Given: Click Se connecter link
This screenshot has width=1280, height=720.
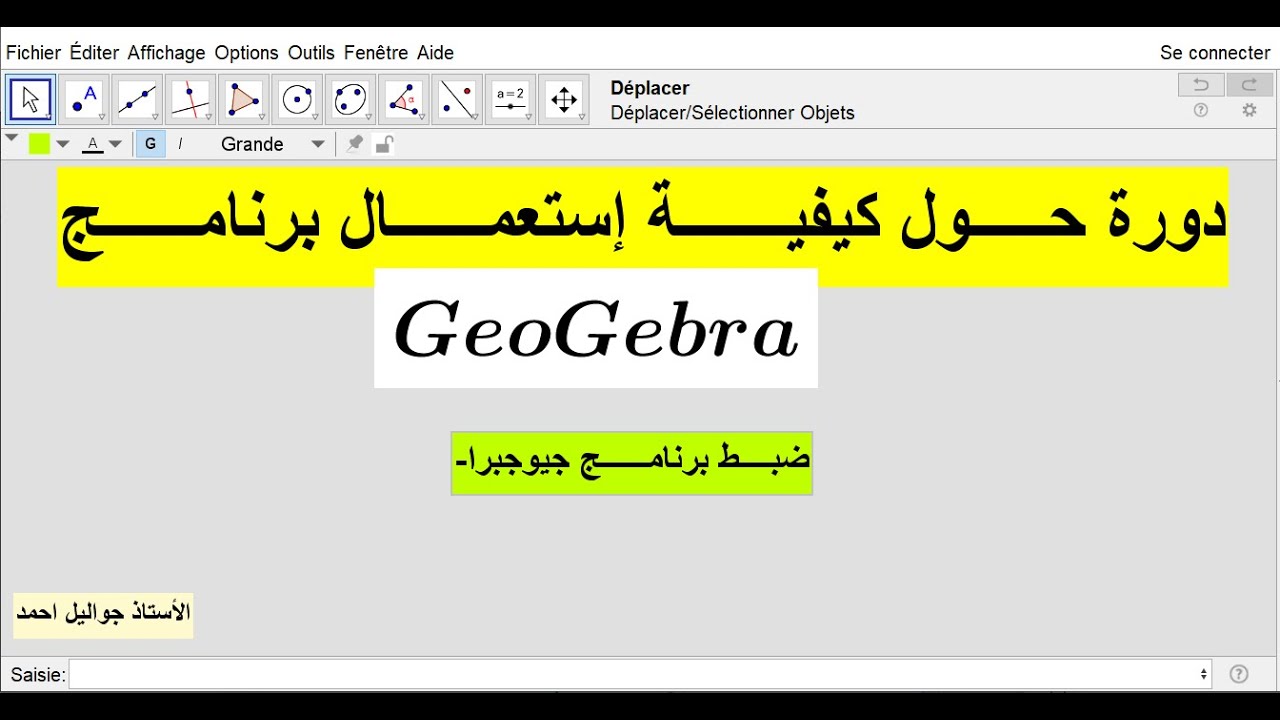Looking at the screenshot, I should pos(1215,53).
